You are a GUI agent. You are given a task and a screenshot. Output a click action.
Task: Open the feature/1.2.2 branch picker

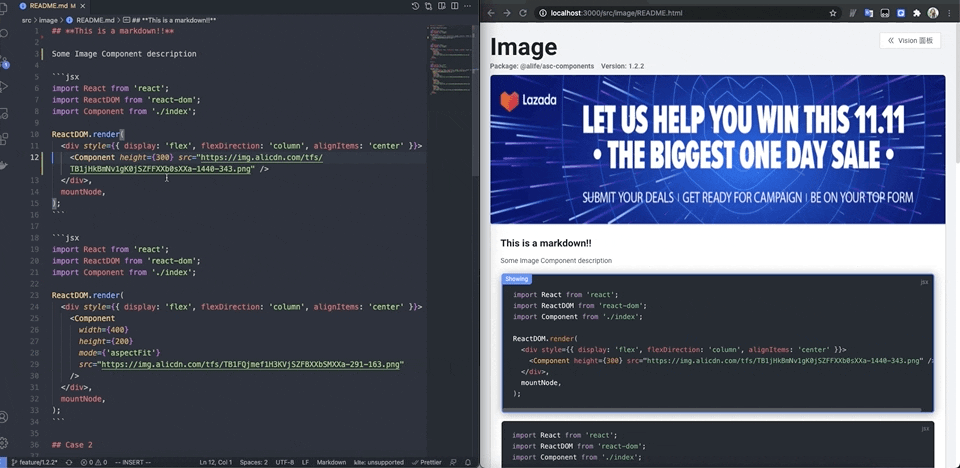(x=35, y=462)
